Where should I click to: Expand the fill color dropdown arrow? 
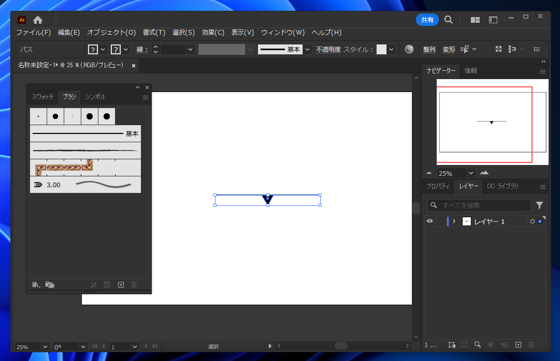click(x=103, y=49)
